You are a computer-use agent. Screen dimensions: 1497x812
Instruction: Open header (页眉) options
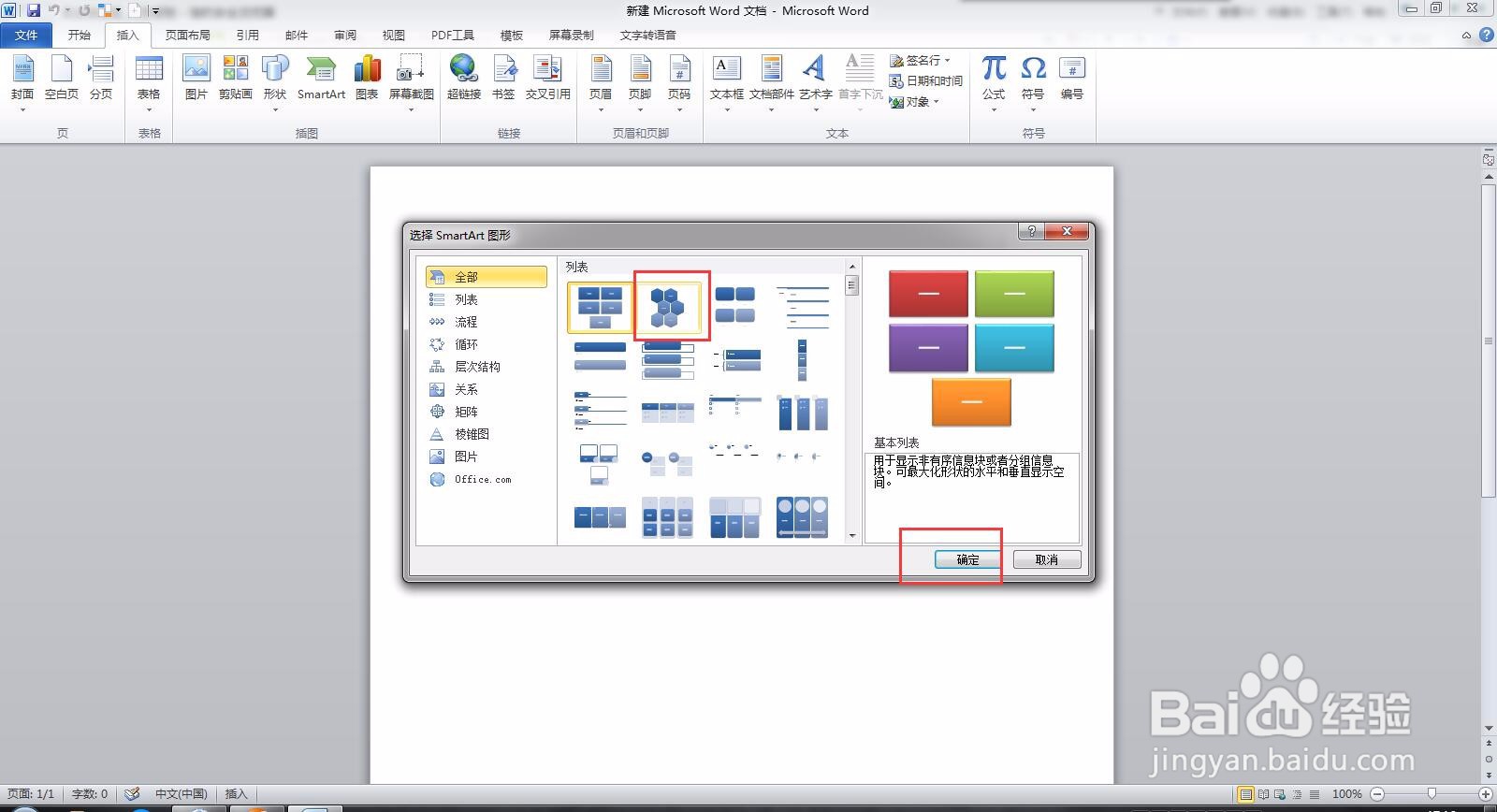pos(601,82)
